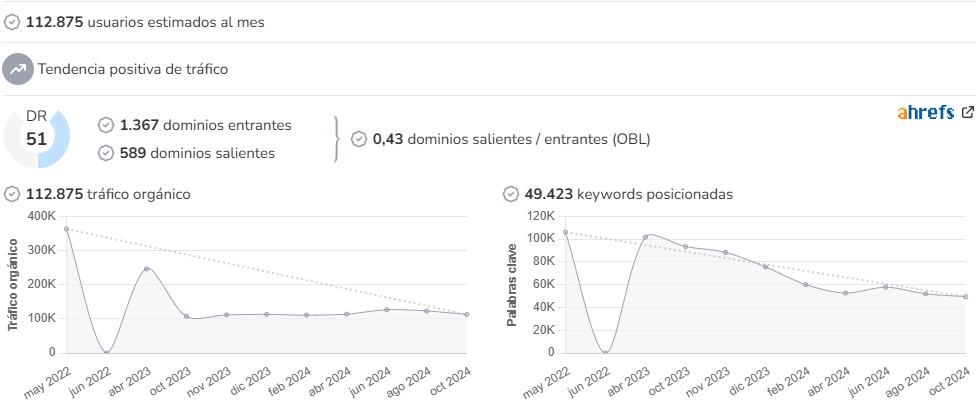
Task: Select the text "589 dominios salientes"
Action: click(x=197, y=153)
